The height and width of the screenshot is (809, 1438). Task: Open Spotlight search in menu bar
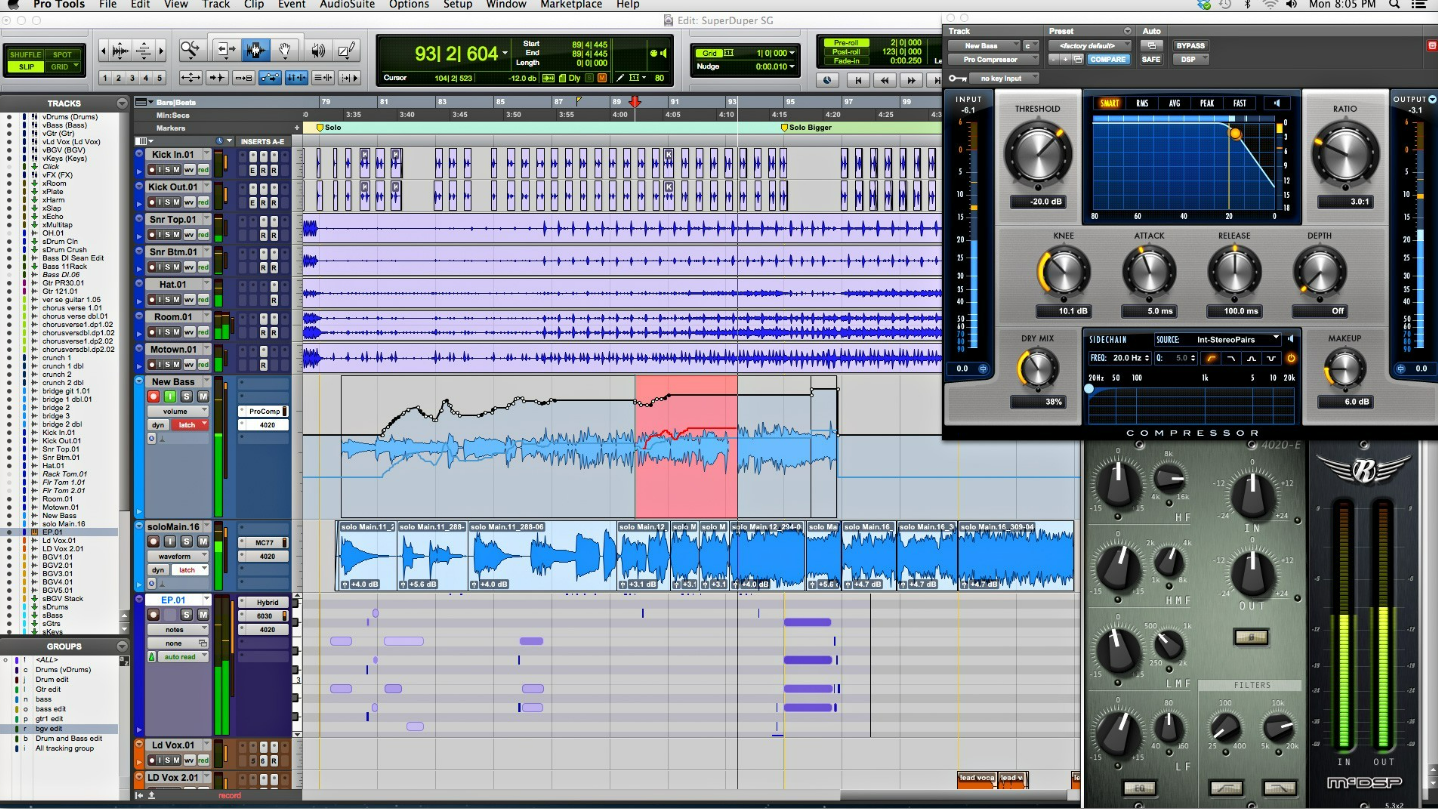pyautogui.click(x=1394, y=5)
